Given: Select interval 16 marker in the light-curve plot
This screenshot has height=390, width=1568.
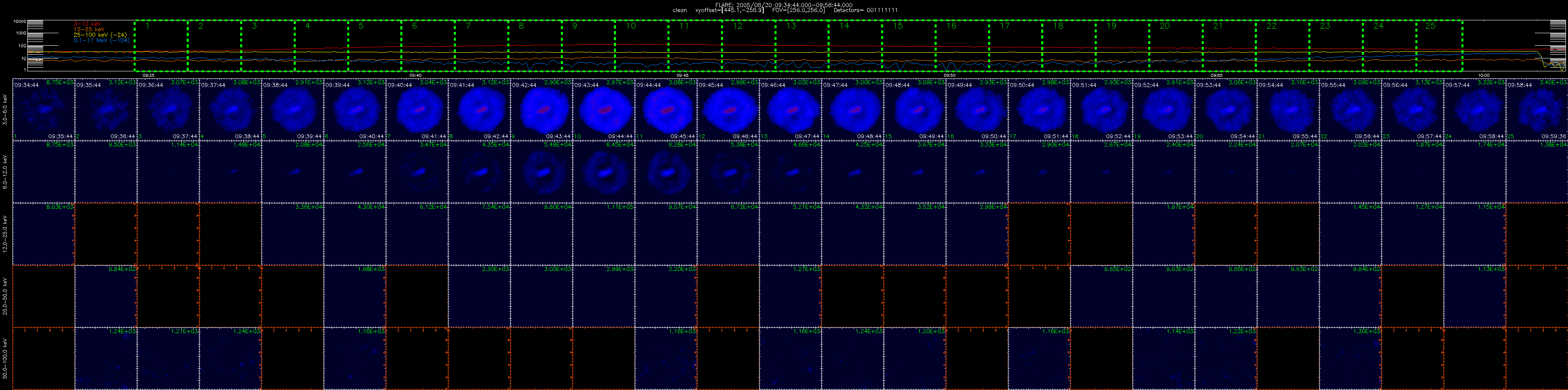Looking at the screenshot, I should (951, 26).
